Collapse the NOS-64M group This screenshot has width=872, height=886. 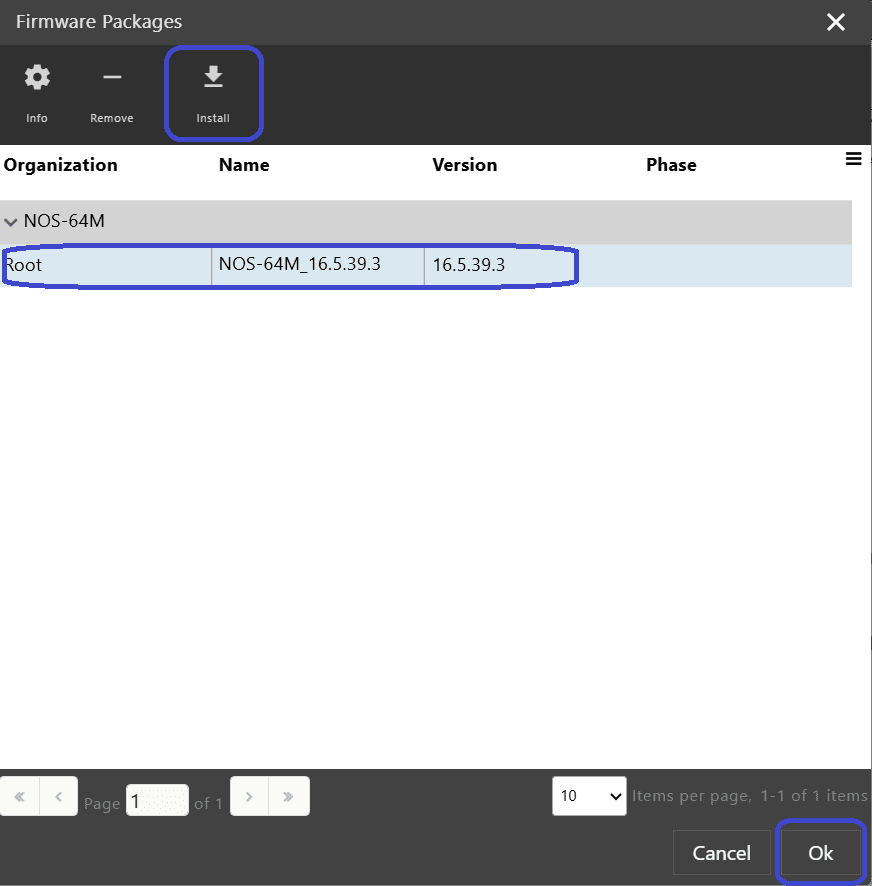point(11,222)
